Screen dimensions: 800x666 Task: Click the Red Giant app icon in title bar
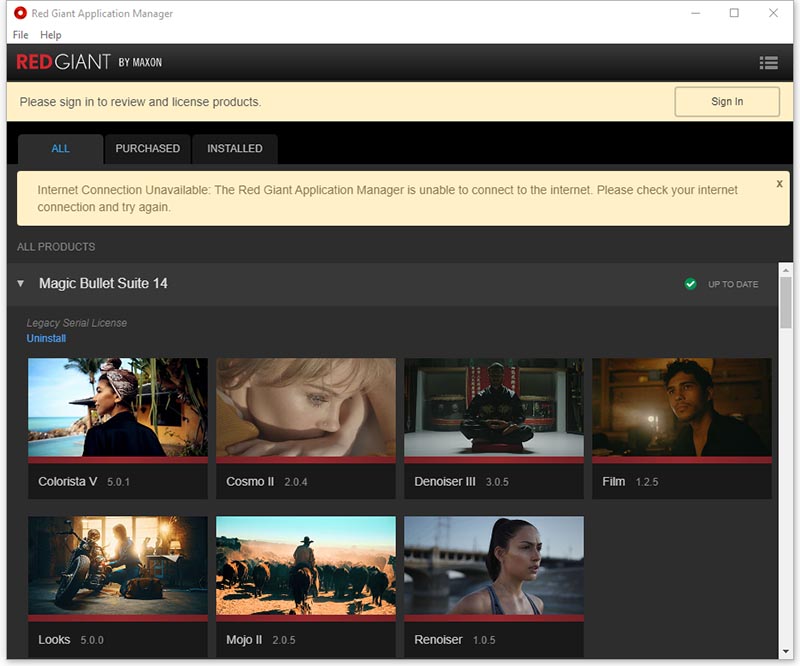[x=20, y=13]
